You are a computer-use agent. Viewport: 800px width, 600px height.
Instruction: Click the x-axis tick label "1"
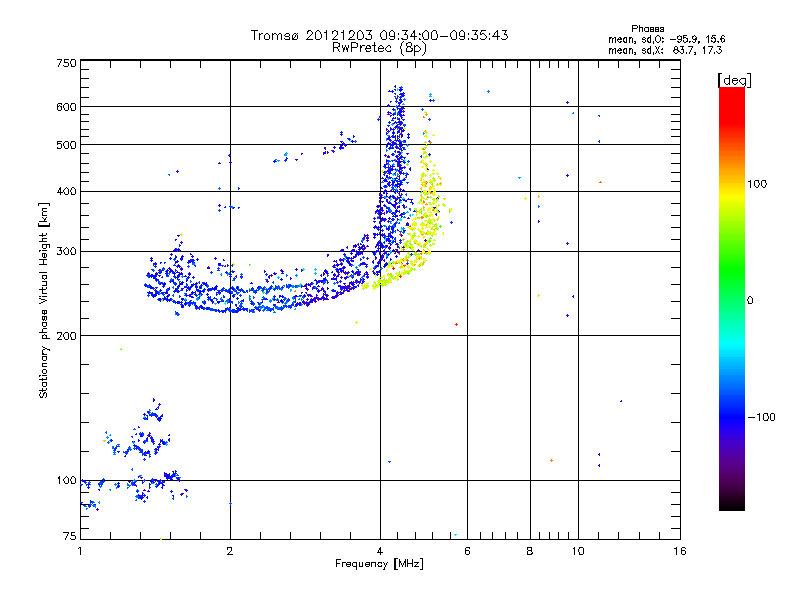click(80, 551)
